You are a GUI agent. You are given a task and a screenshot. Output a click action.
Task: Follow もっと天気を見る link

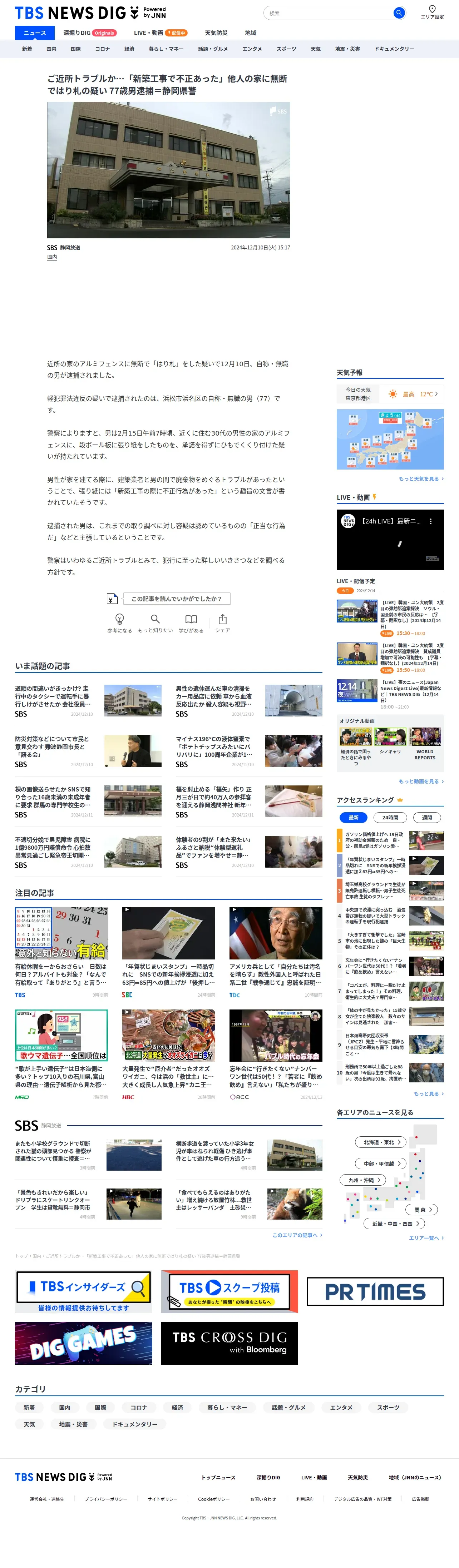pos(421,478)
